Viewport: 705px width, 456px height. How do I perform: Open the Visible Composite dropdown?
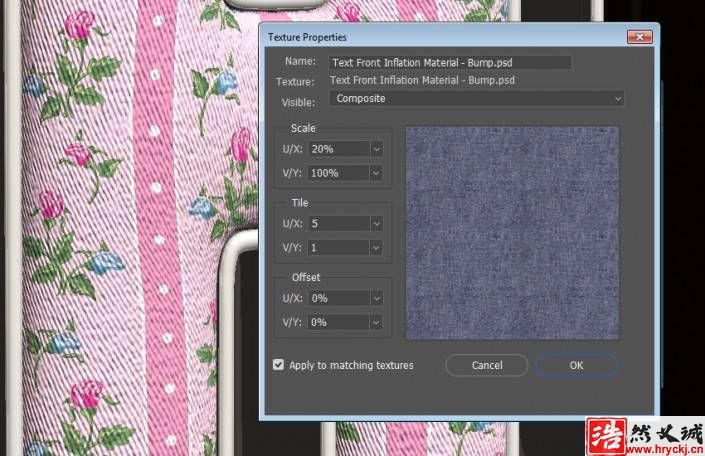(x=477, y=98)
